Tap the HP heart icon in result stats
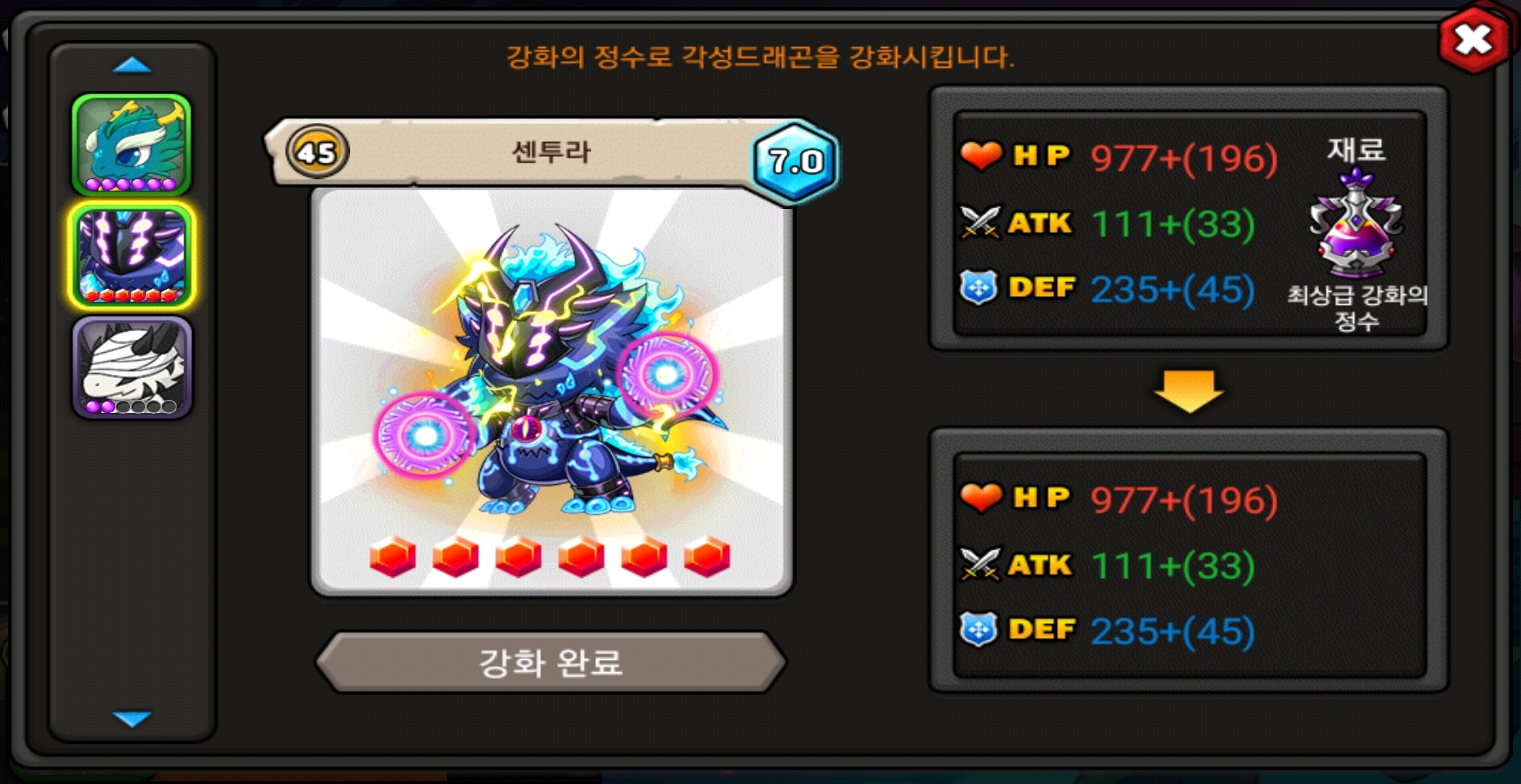This screenshot has height=784, width=1521. 981,497
